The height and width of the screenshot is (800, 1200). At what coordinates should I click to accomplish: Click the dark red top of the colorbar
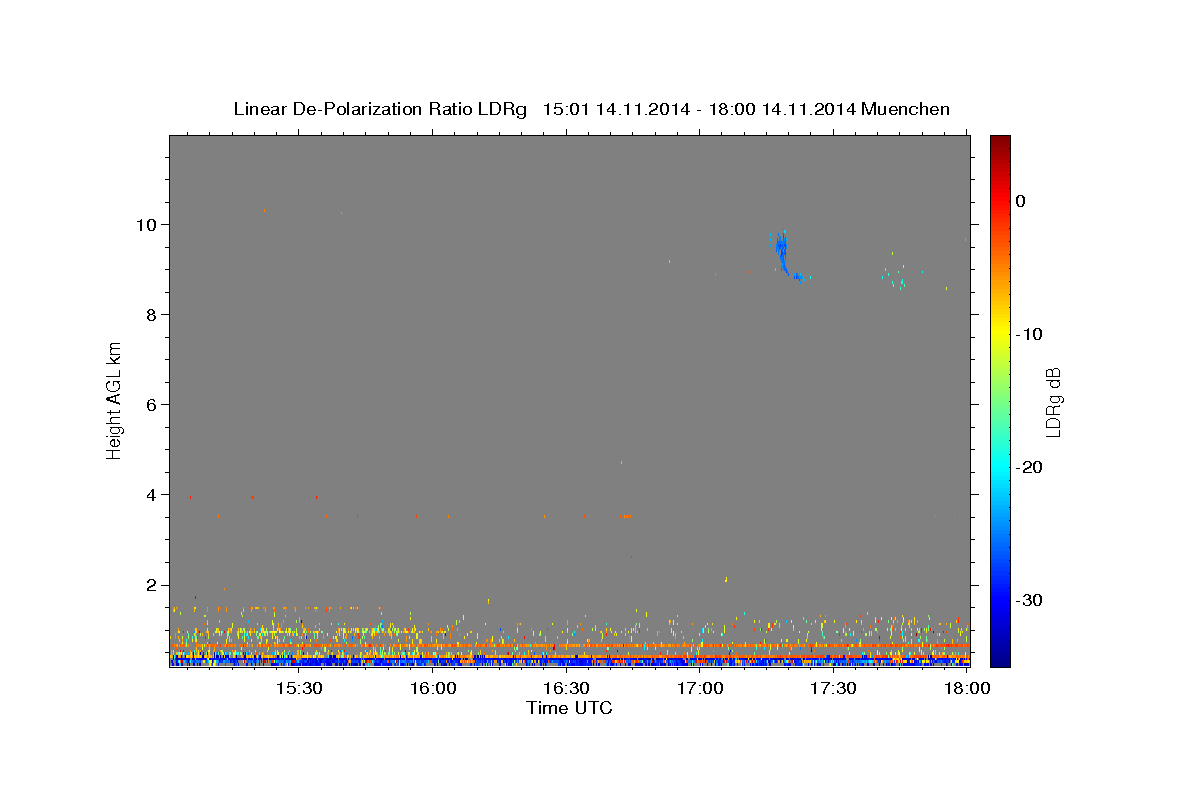click(1000, 142)
